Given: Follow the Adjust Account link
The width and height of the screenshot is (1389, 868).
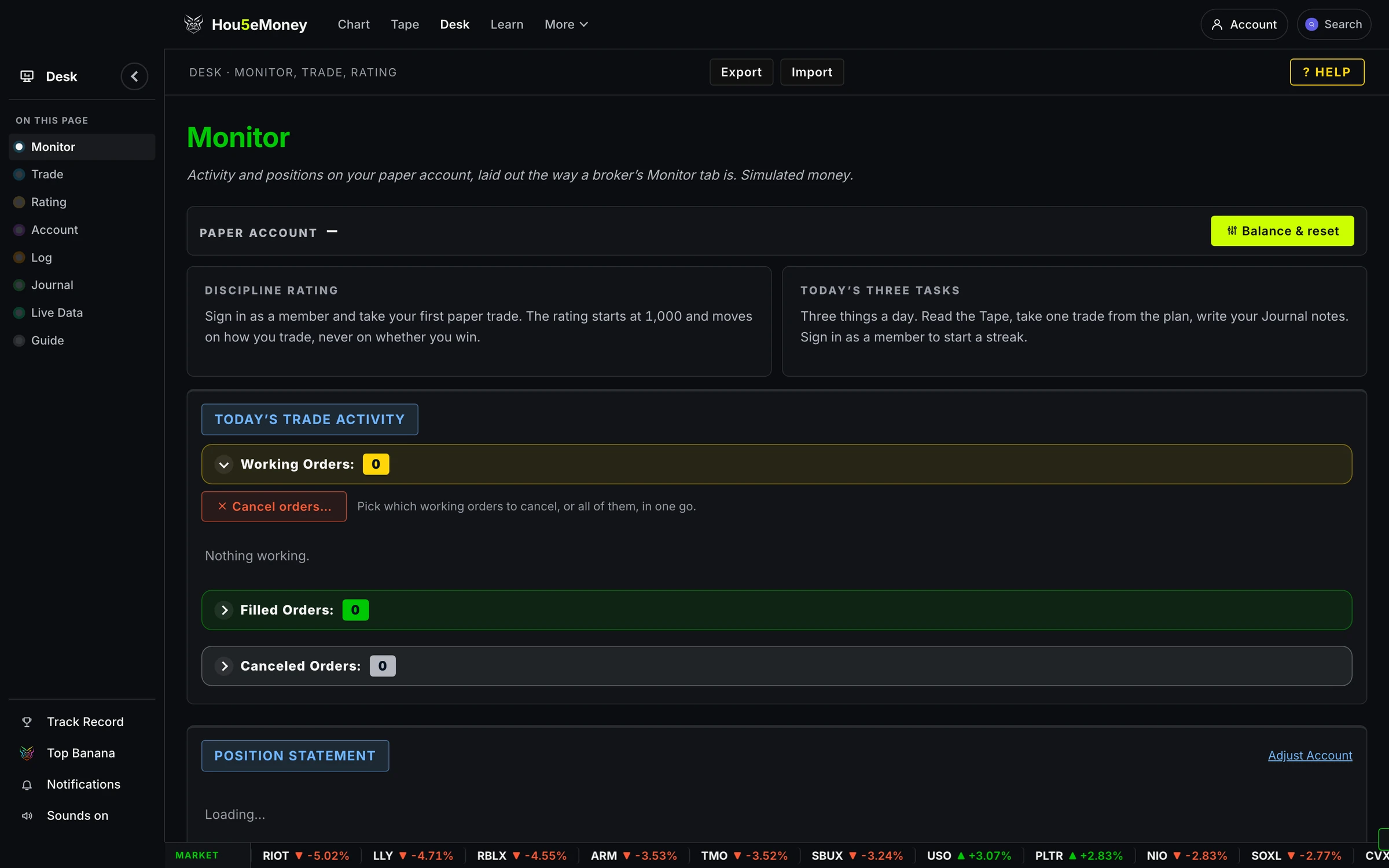Looking at the screenshot, I should 1310,755.
